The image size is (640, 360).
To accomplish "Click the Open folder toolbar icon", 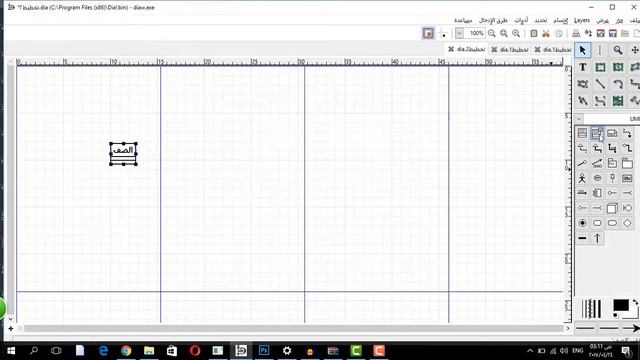I will click(x=625, y=33).
